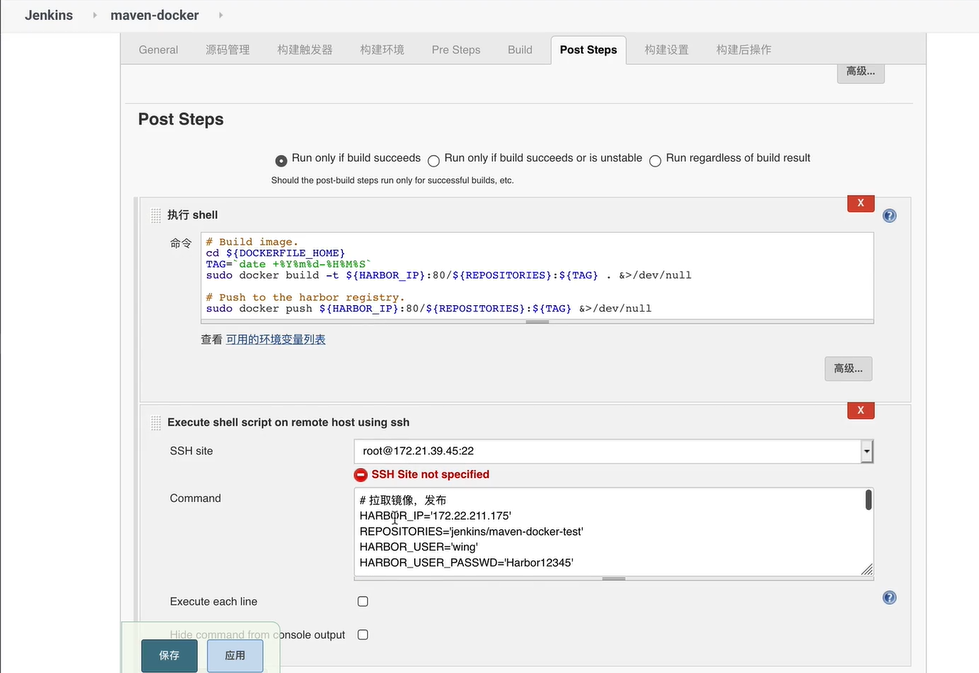979x673 pixels.
Task: Click the TAG=`date line
Action: (x=288, y=264)
